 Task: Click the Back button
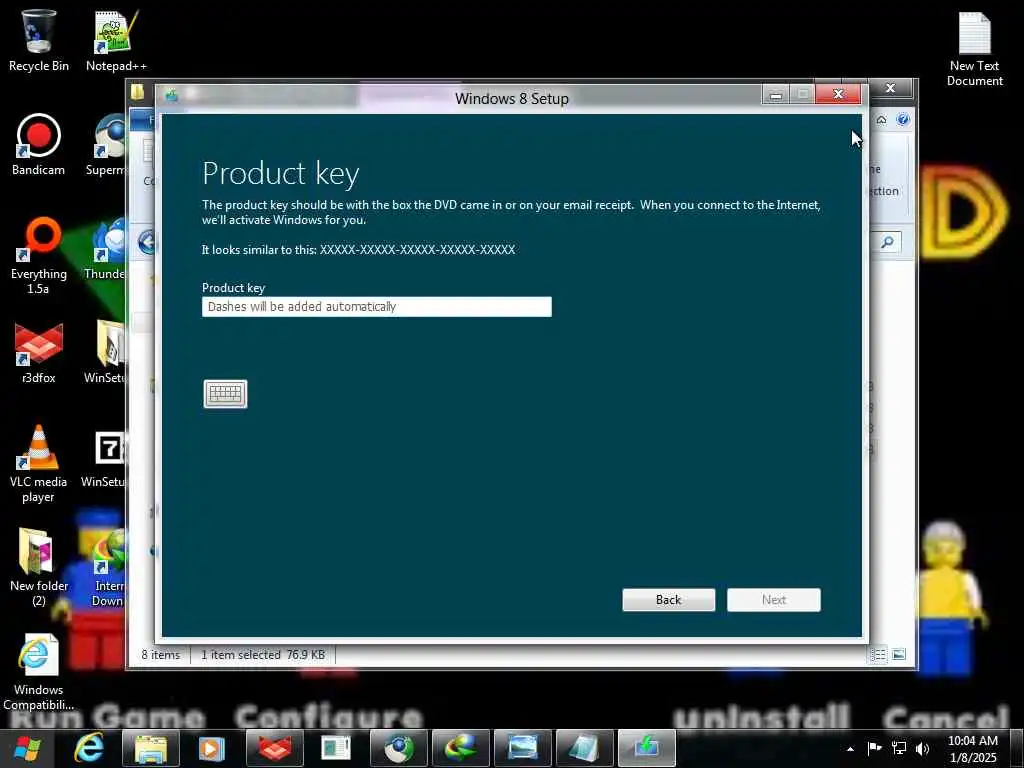point(668,600)
